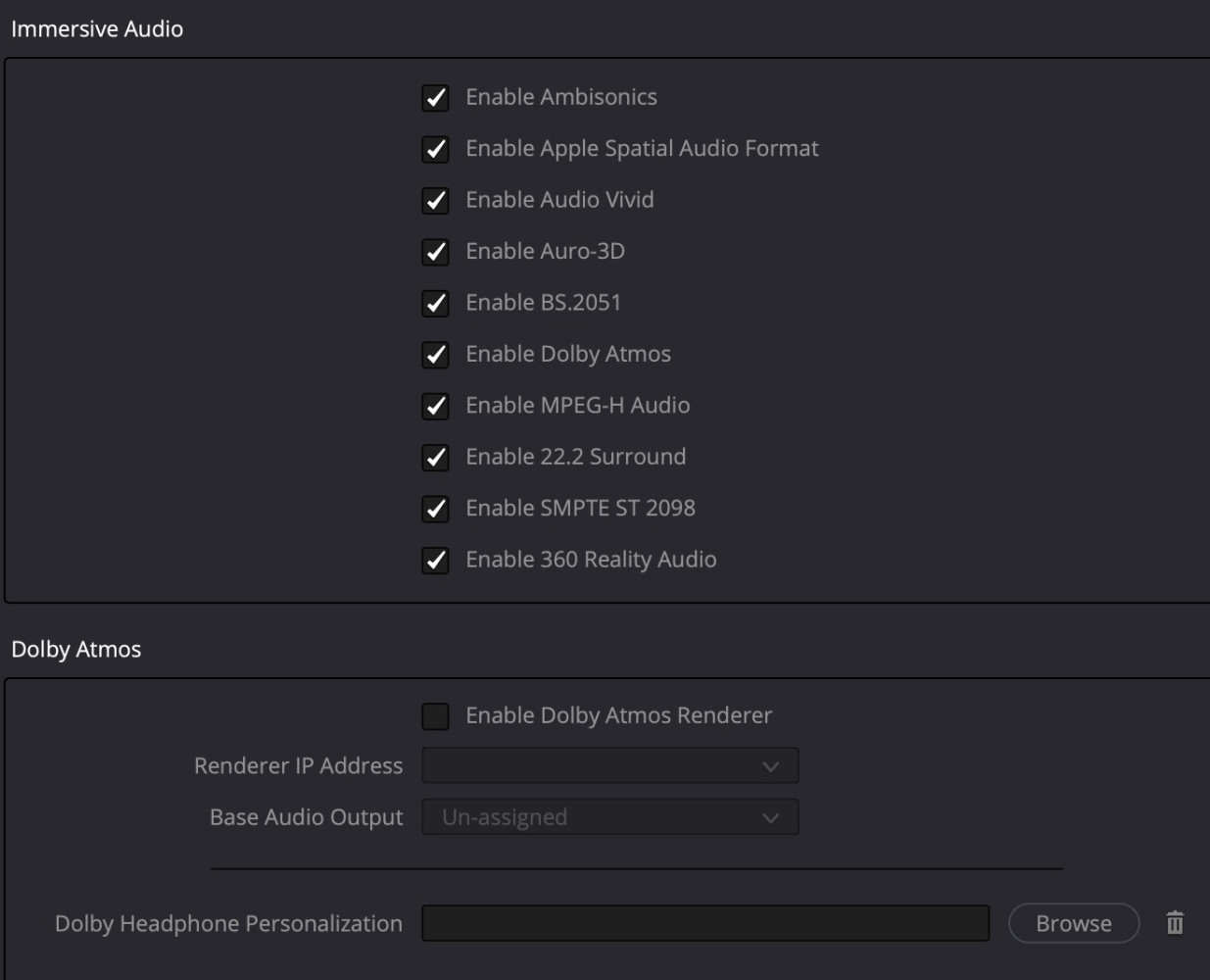
Task: Click the Enable 360 Reality Audio label
Action: pos(591,560)
